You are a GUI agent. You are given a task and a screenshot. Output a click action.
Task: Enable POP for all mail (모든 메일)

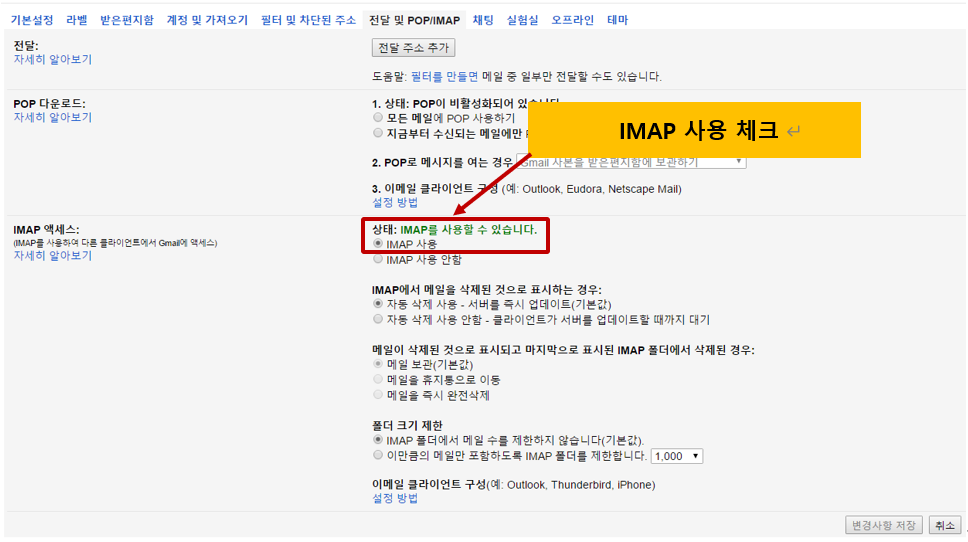coord(378,118)
